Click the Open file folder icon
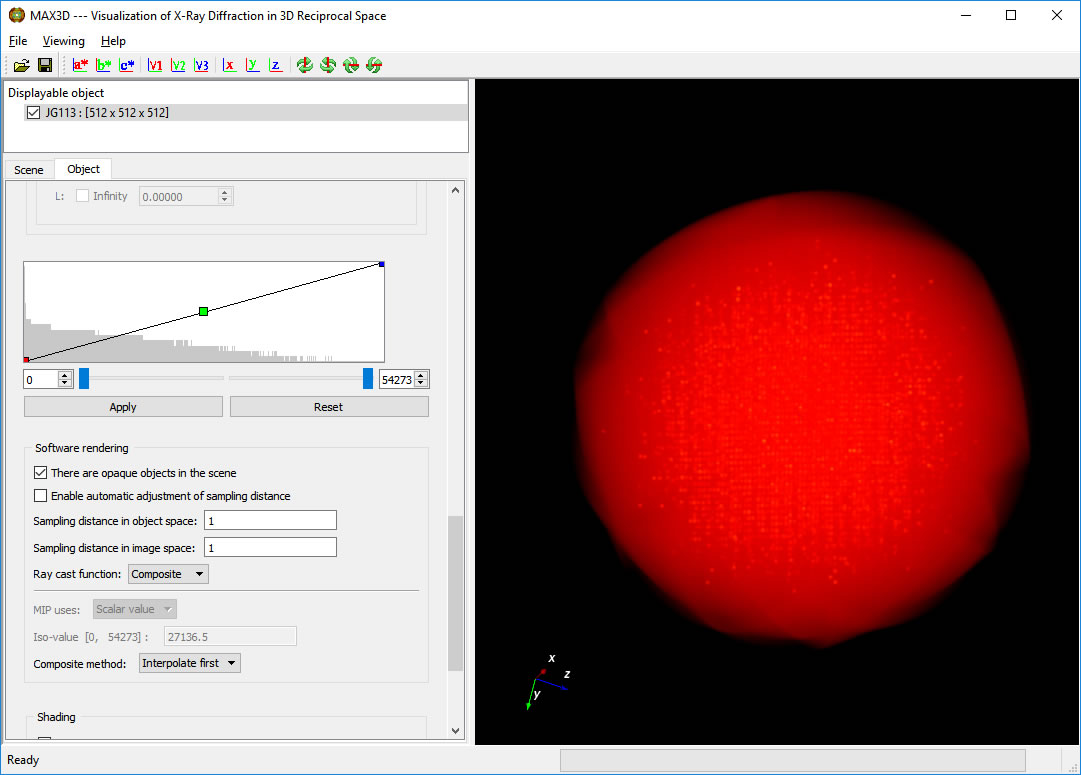This screenshot has width=1081, height=775. 21,65
